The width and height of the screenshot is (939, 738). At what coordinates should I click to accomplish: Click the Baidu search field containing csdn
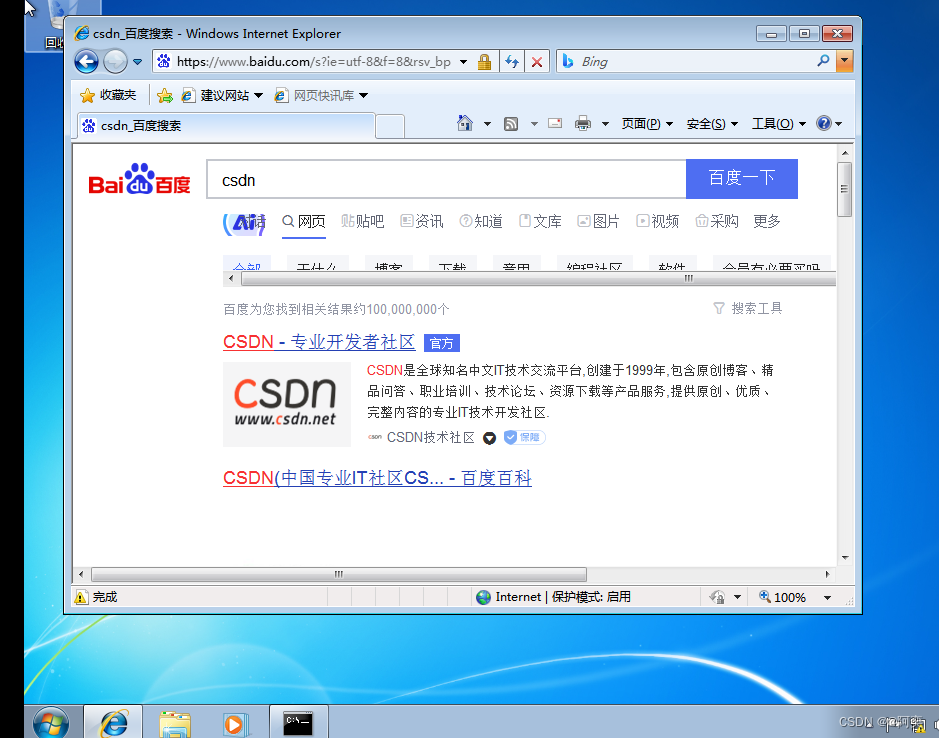[x=446, y=179]
